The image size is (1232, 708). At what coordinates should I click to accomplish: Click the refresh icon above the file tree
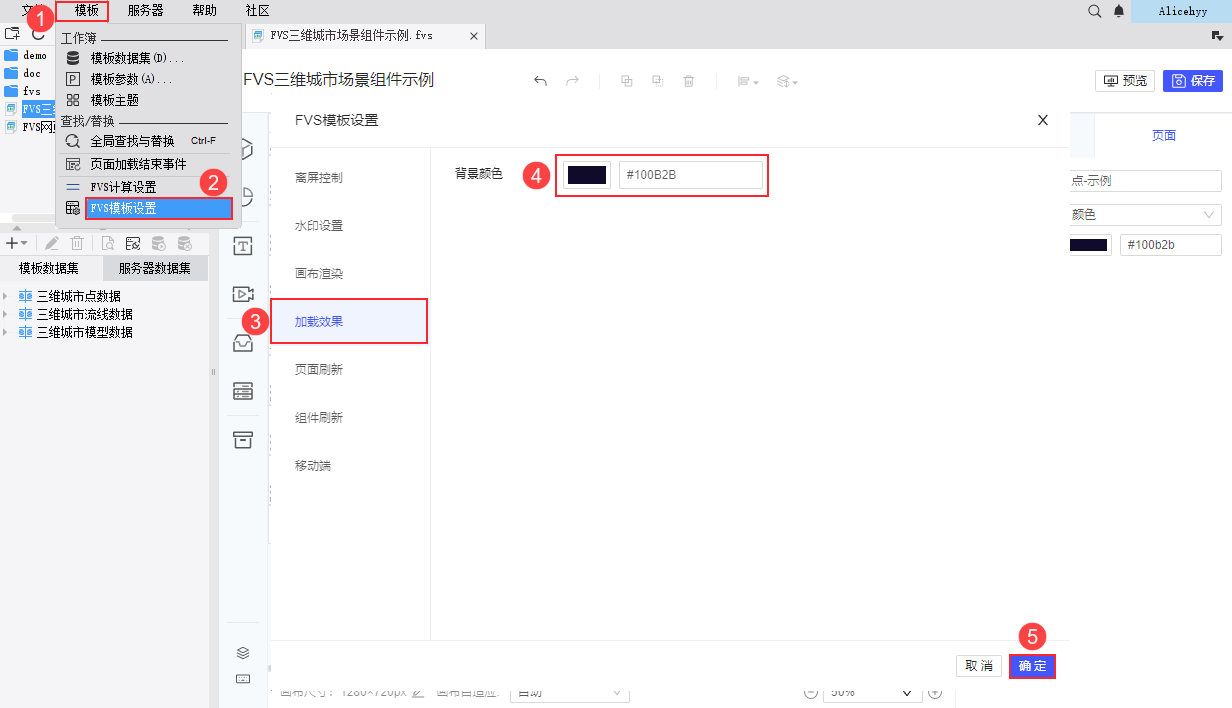[x=39, y=33]
